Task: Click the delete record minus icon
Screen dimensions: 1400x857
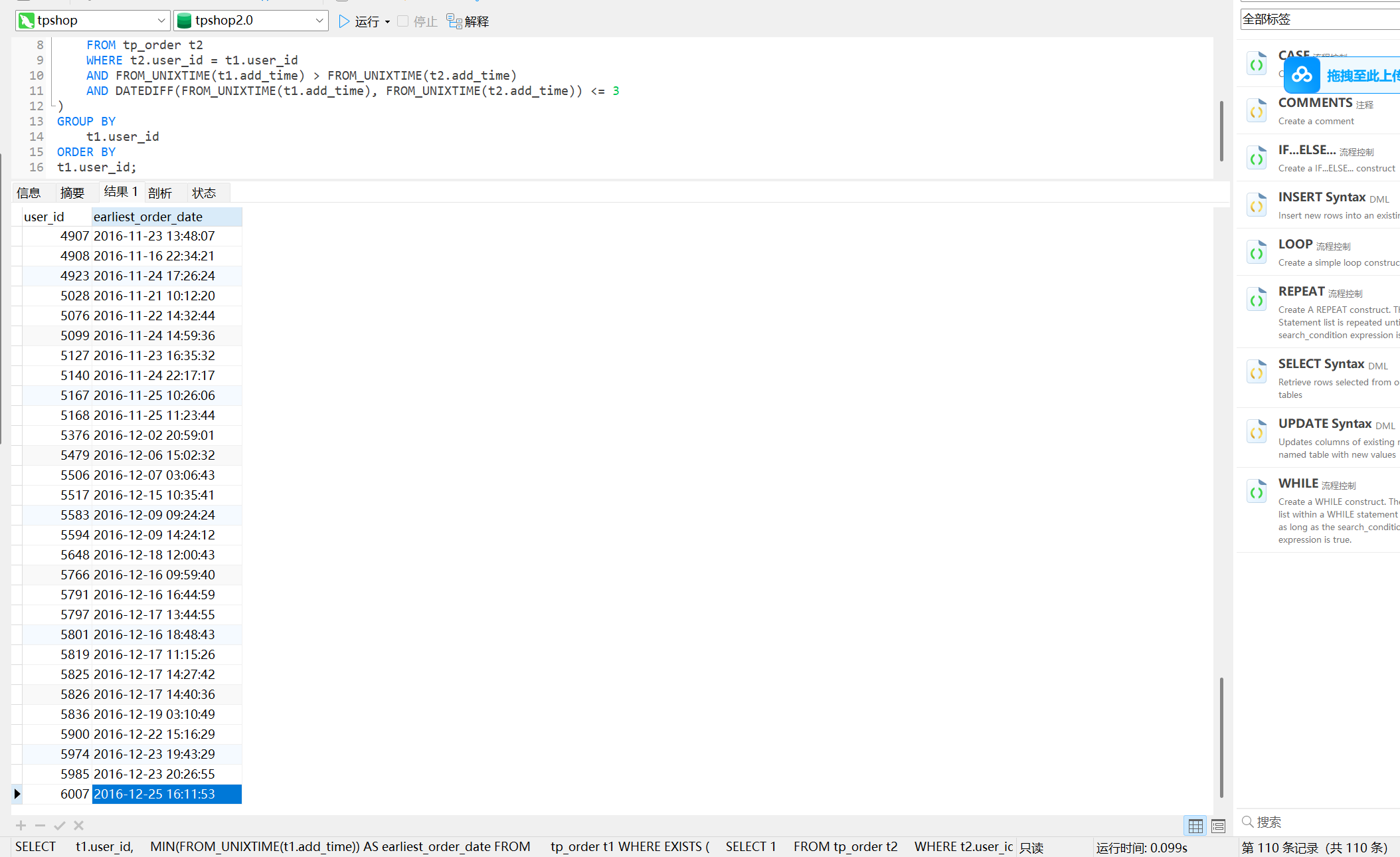Action: point(40,825)
